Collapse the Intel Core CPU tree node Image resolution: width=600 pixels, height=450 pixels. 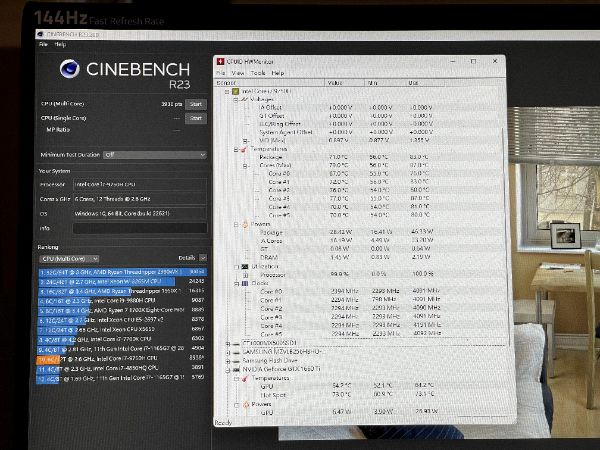pos(227,91)
